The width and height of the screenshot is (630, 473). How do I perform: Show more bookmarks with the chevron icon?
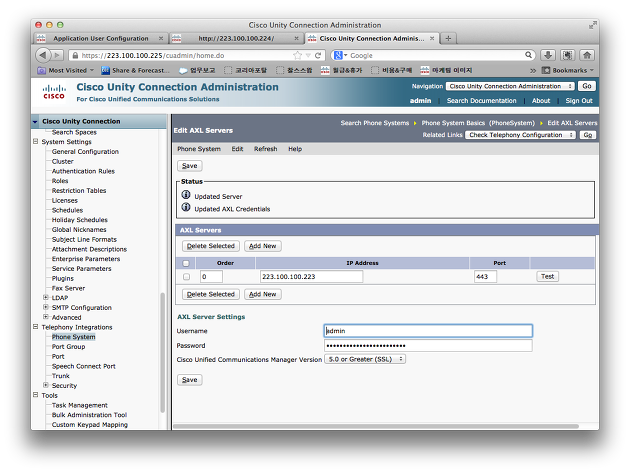[533, 70]
